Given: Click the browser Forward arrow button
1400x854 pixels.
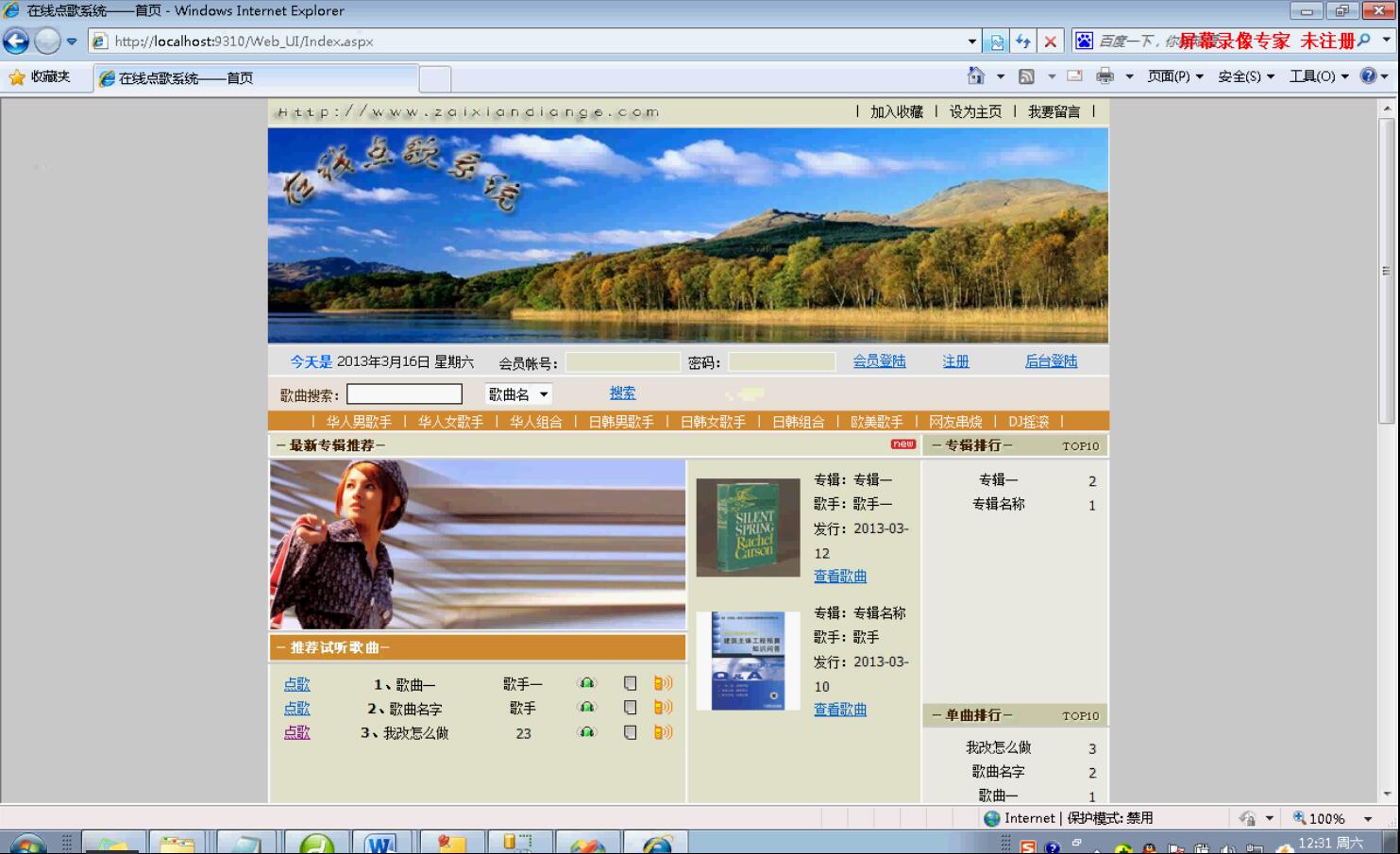Looking at the screenshot, I should (47, 41).
